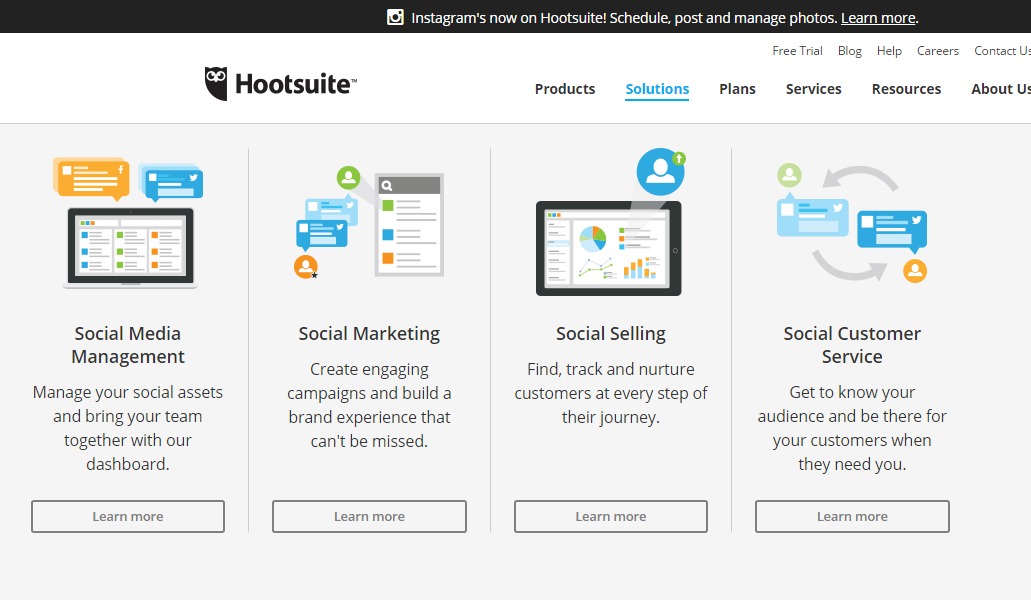Open the Free Trial link

[797, 50]
